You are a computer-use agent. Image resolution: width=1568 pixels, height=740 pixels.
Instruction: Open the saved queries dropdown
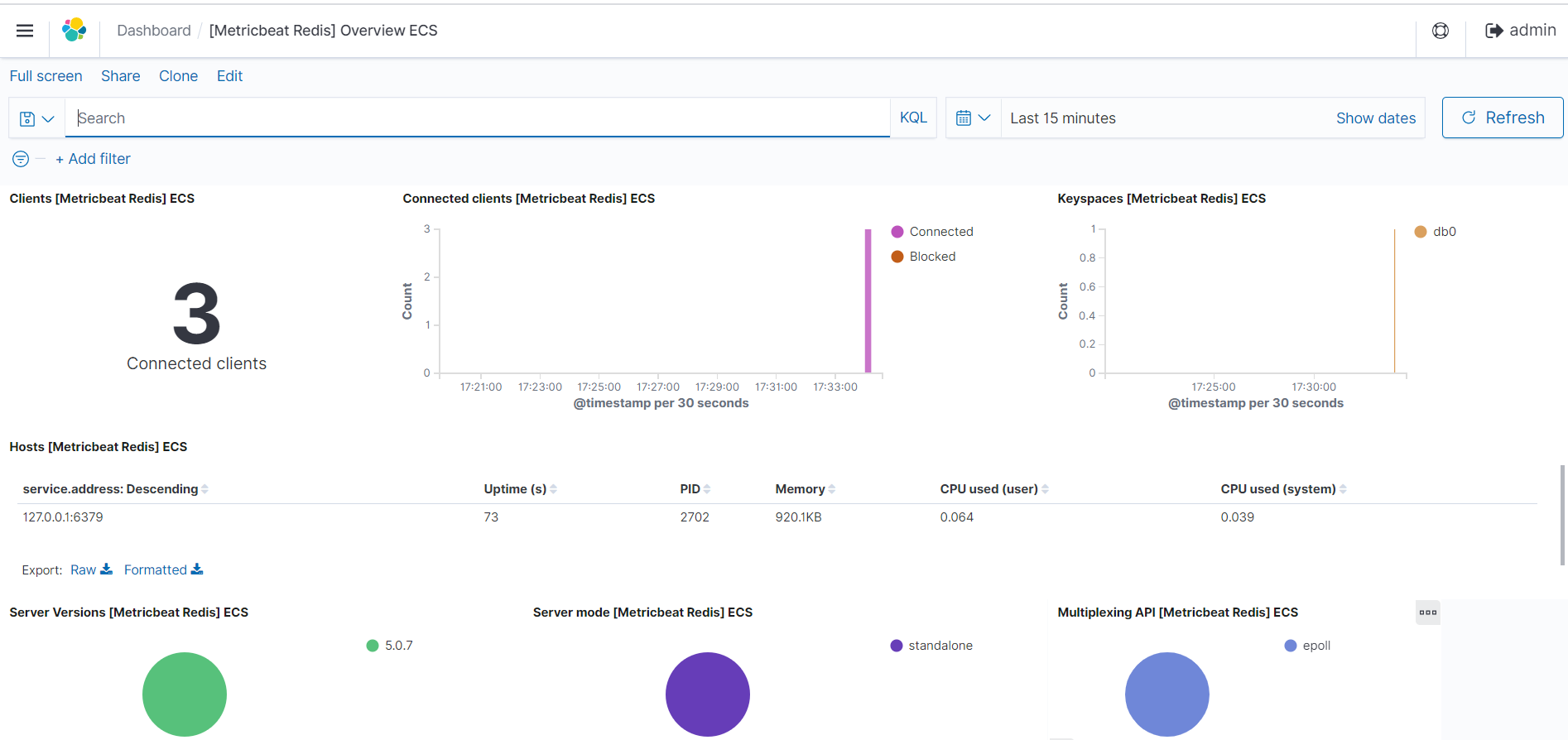click(37, 118)
